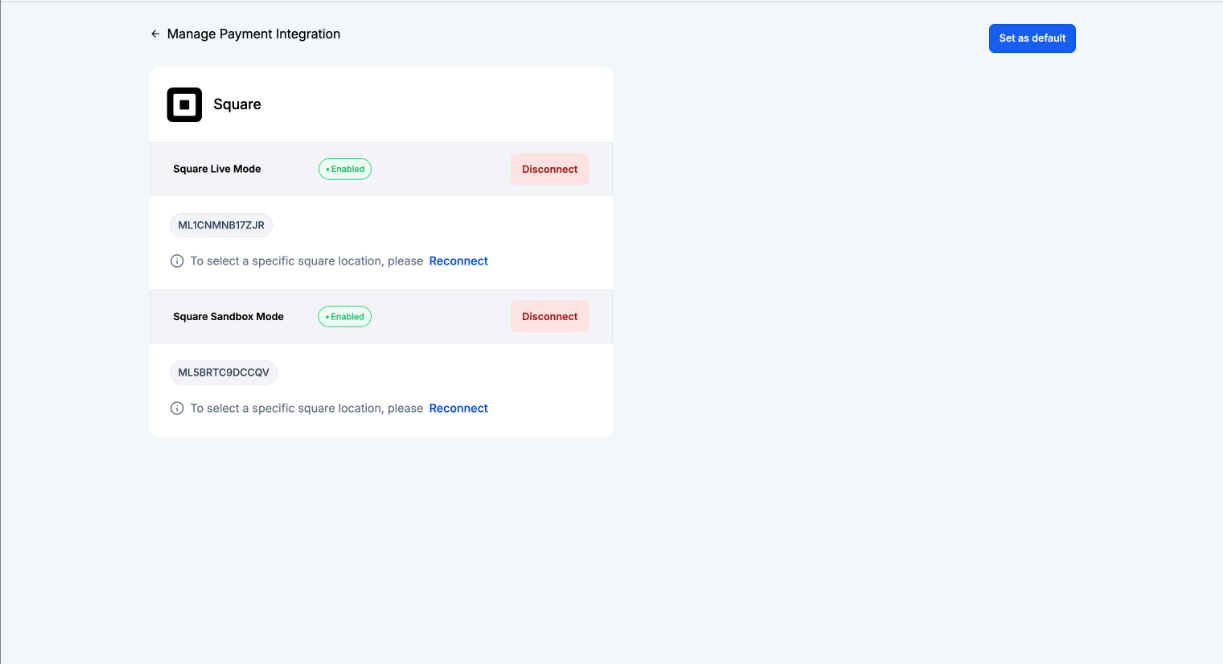Disconnect Square Live Mode

click(x=549, y=169)
